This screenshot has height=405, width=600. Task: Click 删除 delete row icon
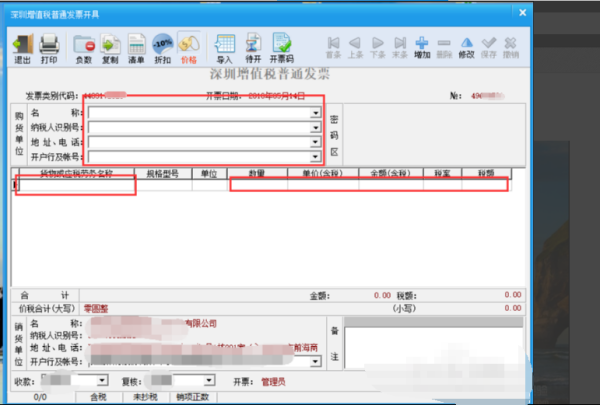(x=444, y=48)
